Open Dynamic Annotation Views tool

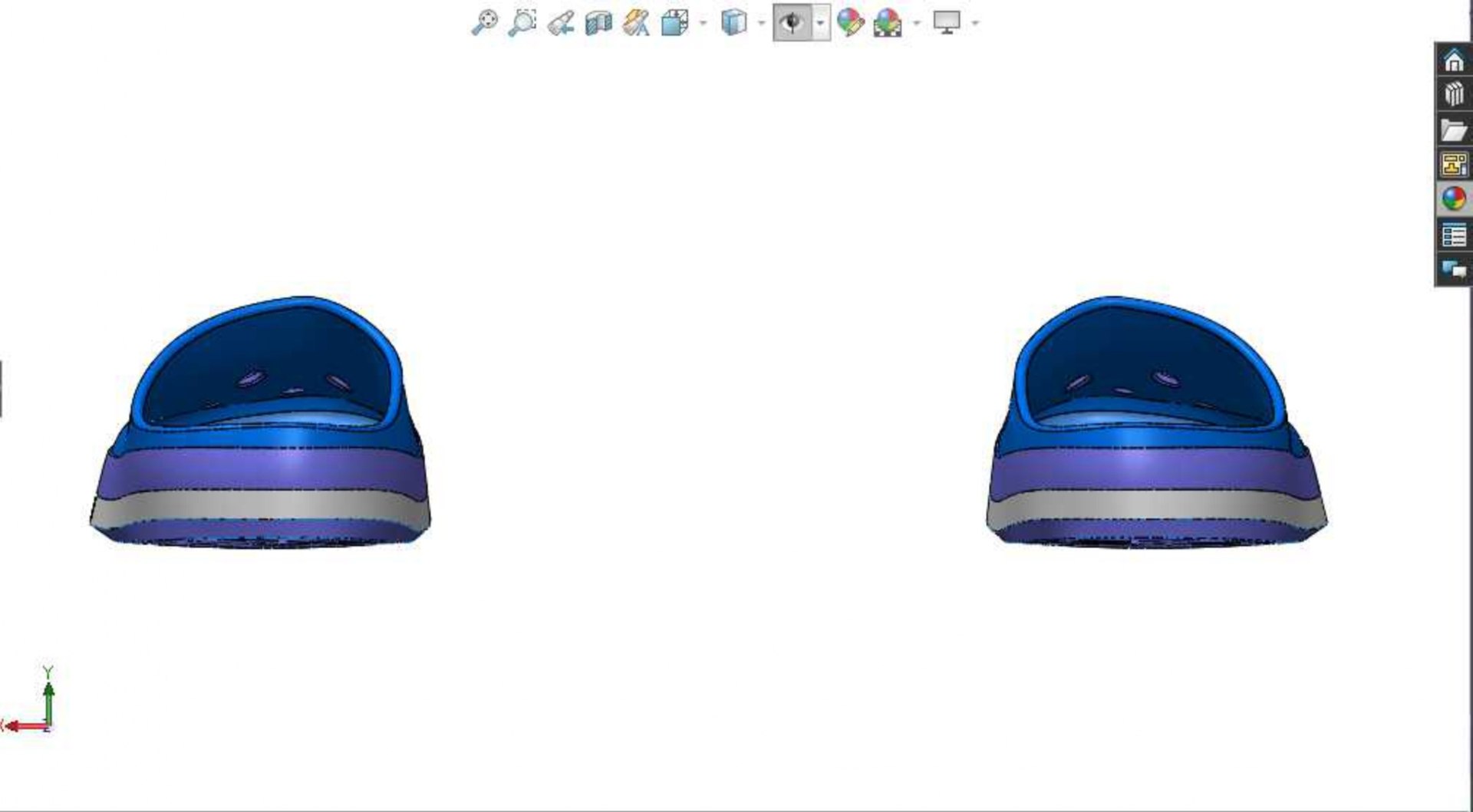637,22
